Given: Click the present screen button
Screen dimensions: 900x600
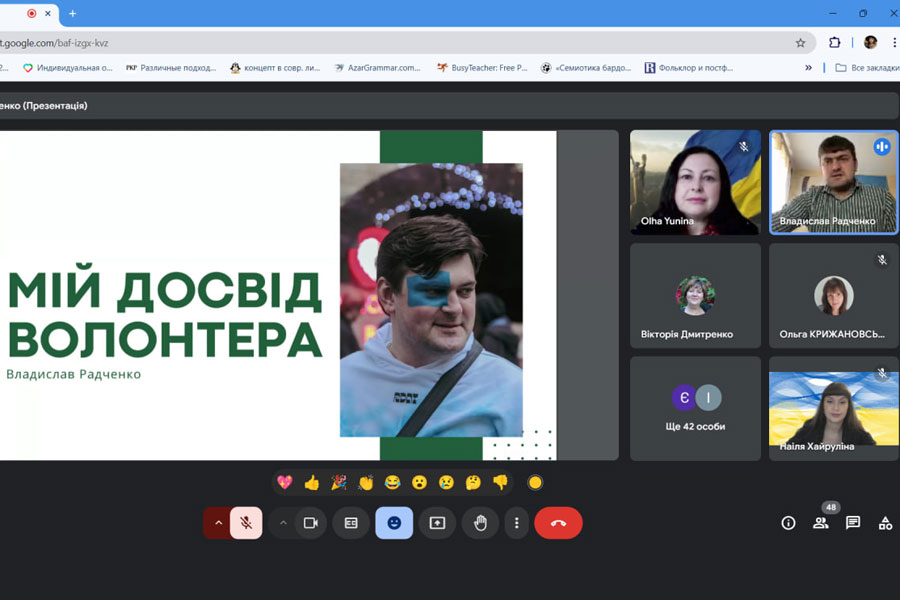Looking at the screenshot, I should click(x=437, y=523).
